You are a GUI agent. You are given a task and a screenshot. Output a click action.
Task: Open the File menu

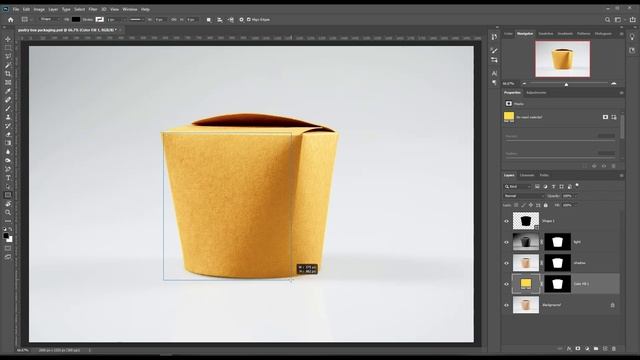[16, 9]
